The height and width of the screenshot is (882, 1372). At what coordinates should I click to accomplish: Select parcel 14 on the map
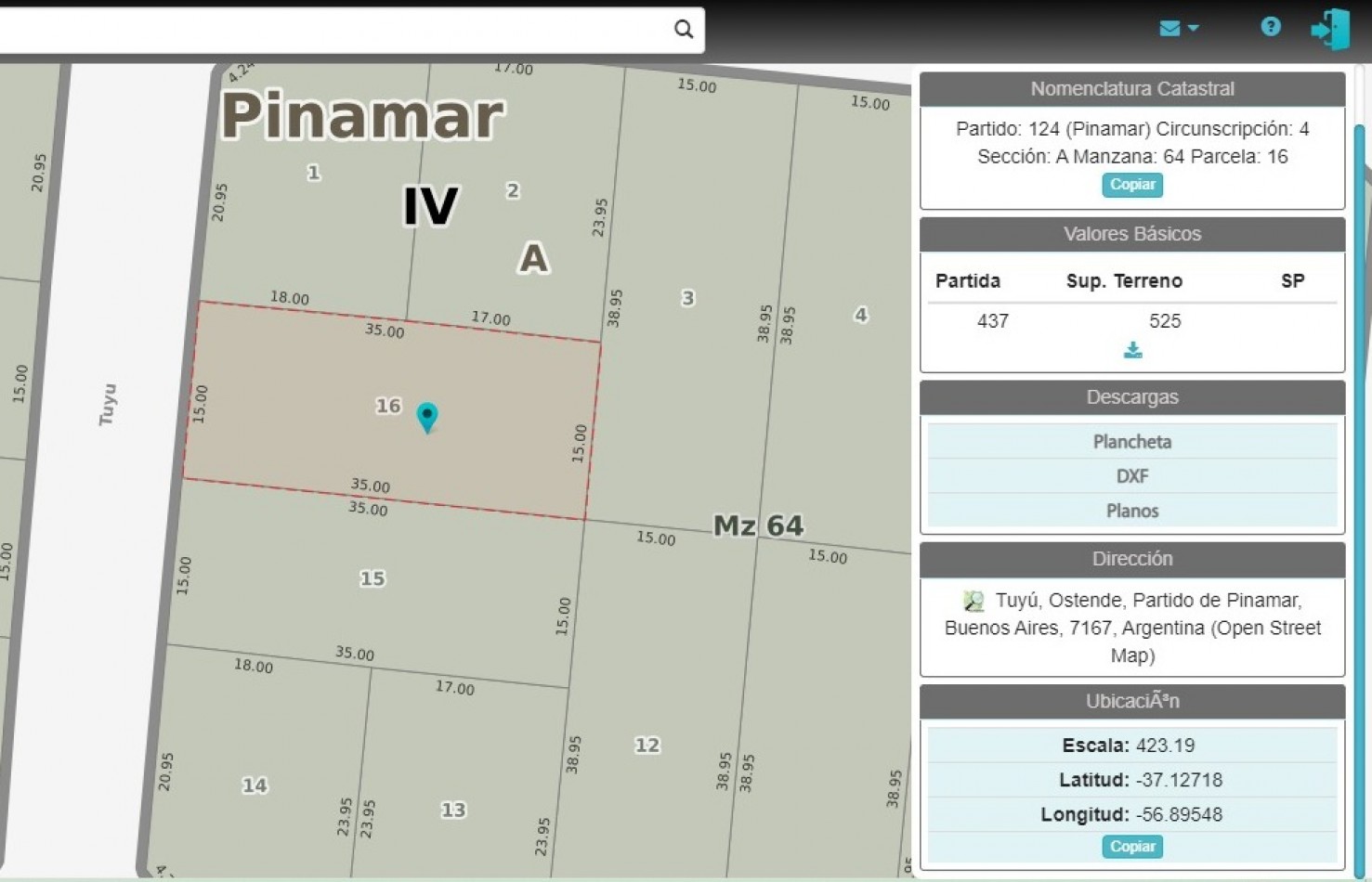(x=255, y=785)
